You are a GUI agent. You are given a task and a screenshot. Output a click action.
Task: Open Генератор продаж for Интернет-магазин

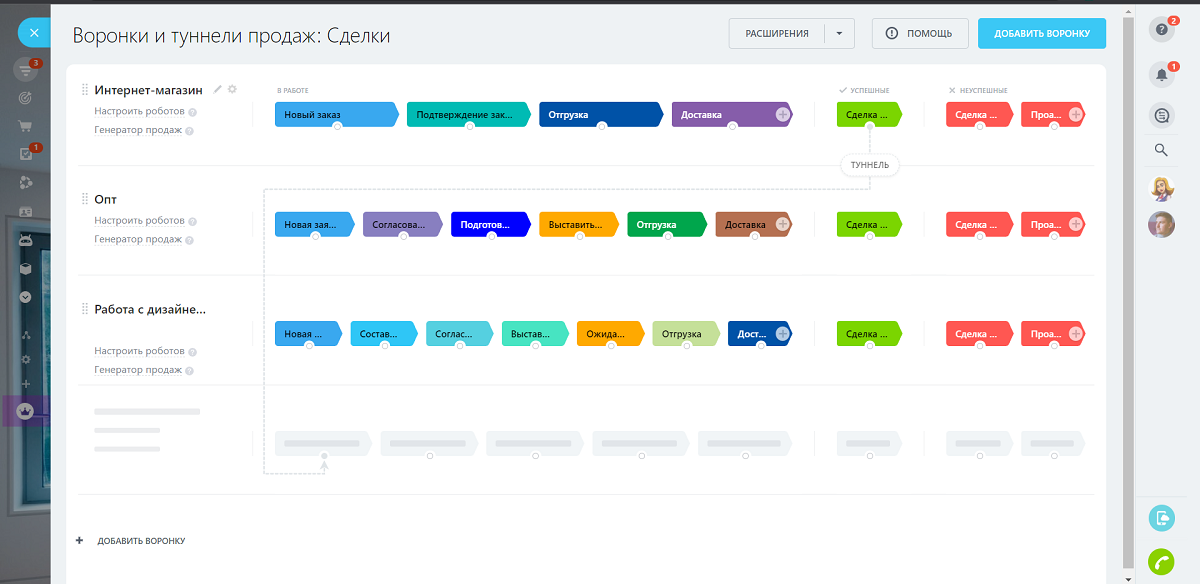138,130
